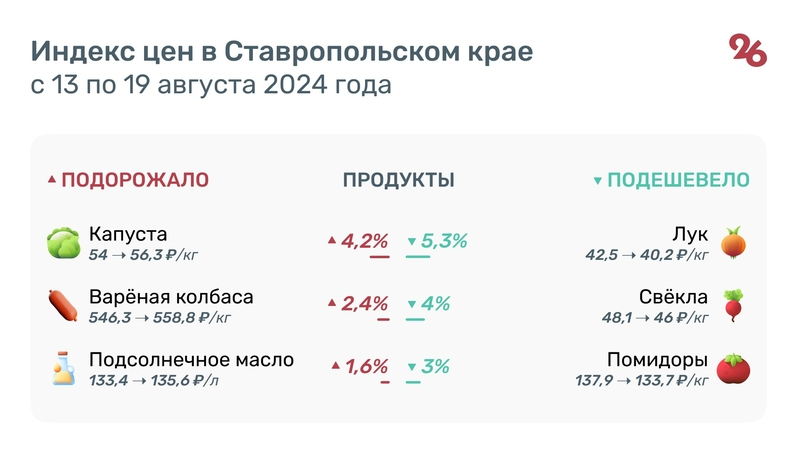Click the beet icon
Screen dimensions: 800x452
[734, 305]
